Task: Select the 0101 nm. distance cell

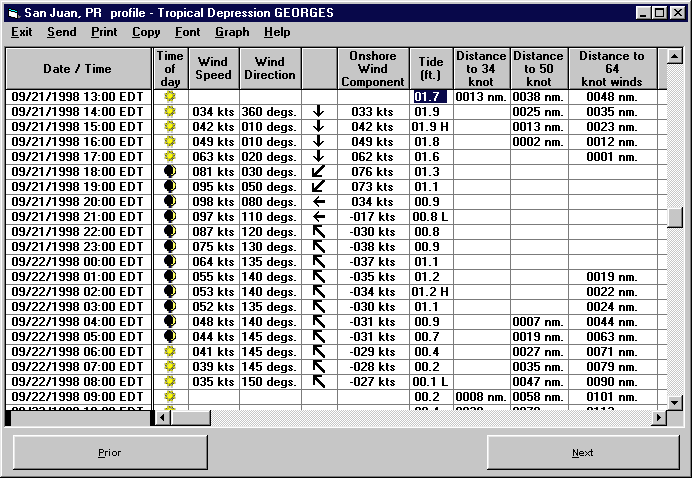Action: point(613,397)
